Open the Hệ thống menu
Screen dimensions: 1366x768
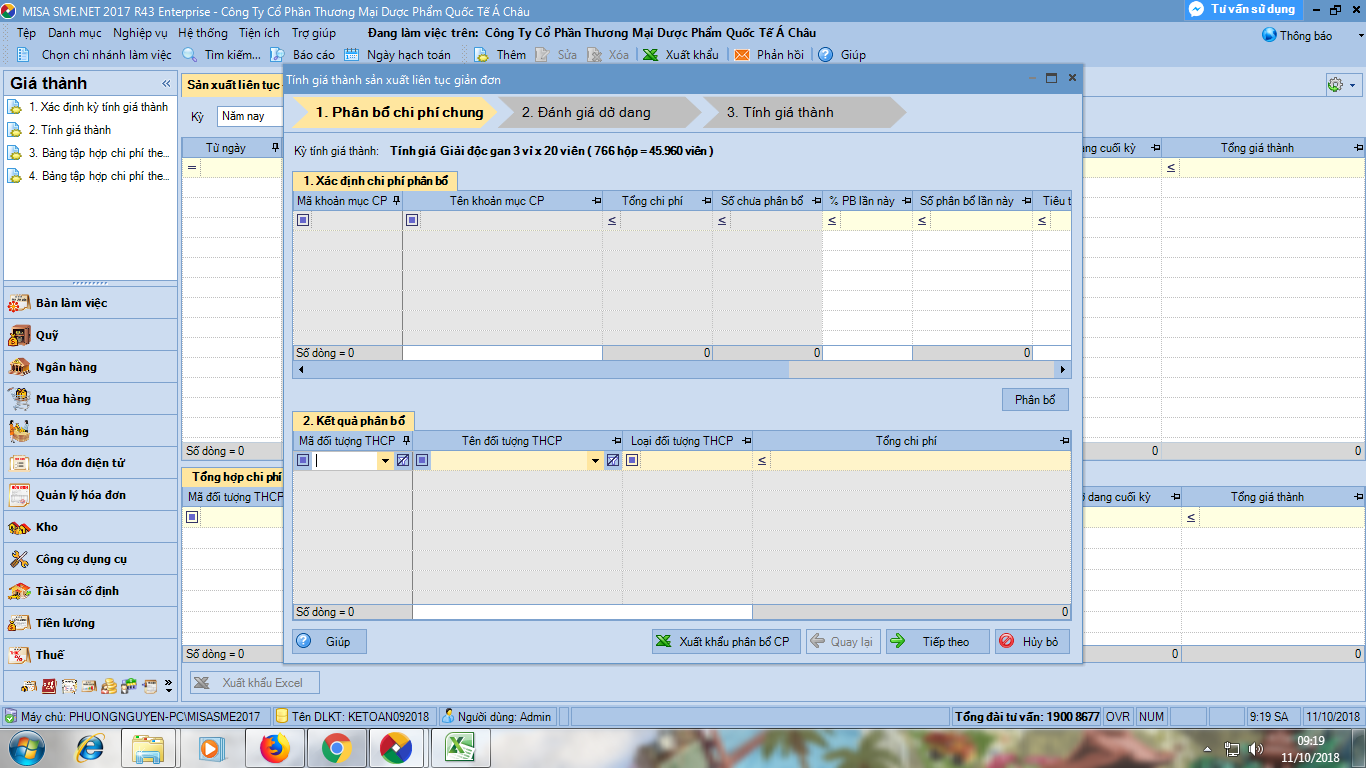pyautogui.click(x=203, y=33)
